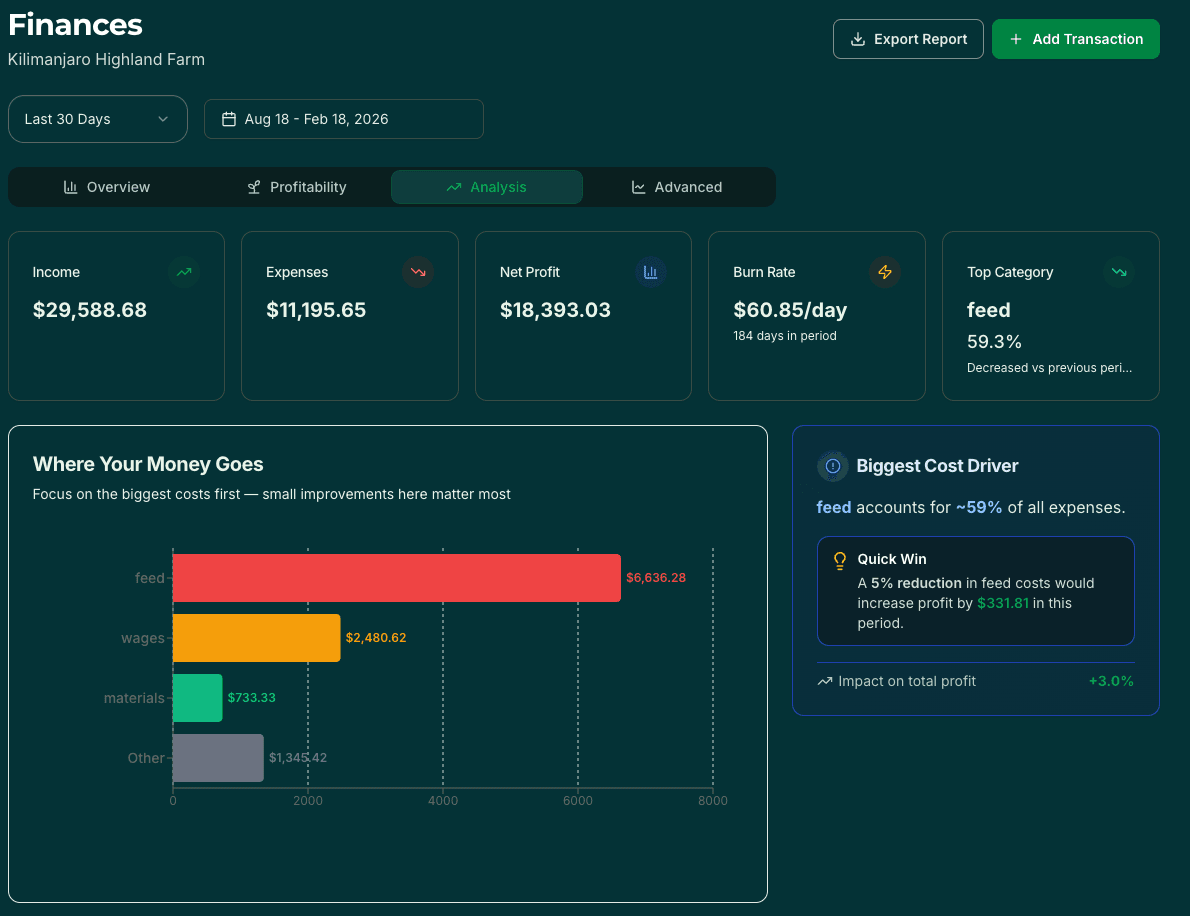Click the calendar icon in the date range field
Viewport: 1190px width, 916px height.
tap(231, 119)
